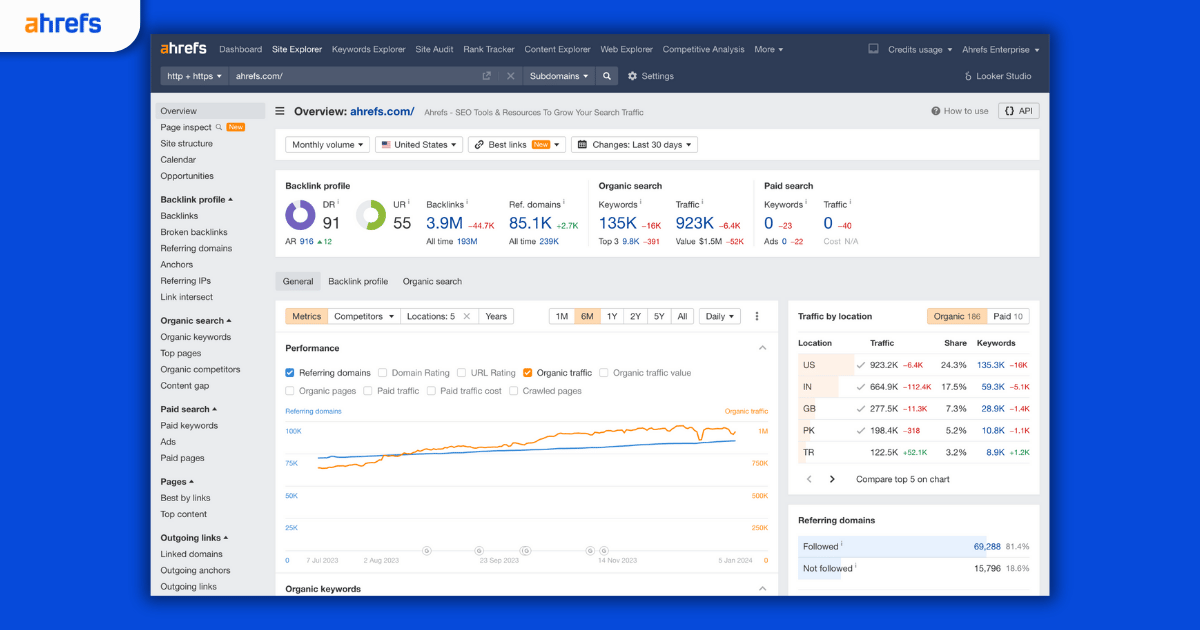Click the 3.9M Backlinks value
The height and width of the screenshot is (630, 1200).
pos(445,223)
